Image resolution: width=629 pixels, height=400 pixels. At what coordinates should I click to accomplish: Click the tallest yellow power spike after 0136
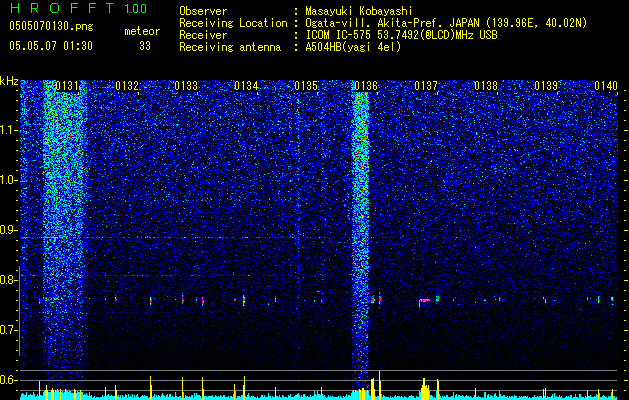point(379,383)
